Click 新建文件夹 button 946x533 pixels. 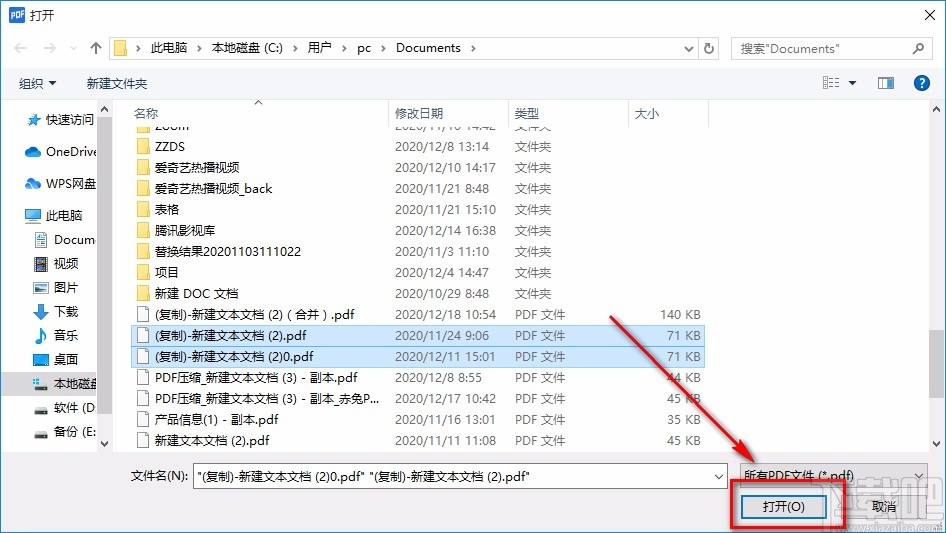[116, 83]
